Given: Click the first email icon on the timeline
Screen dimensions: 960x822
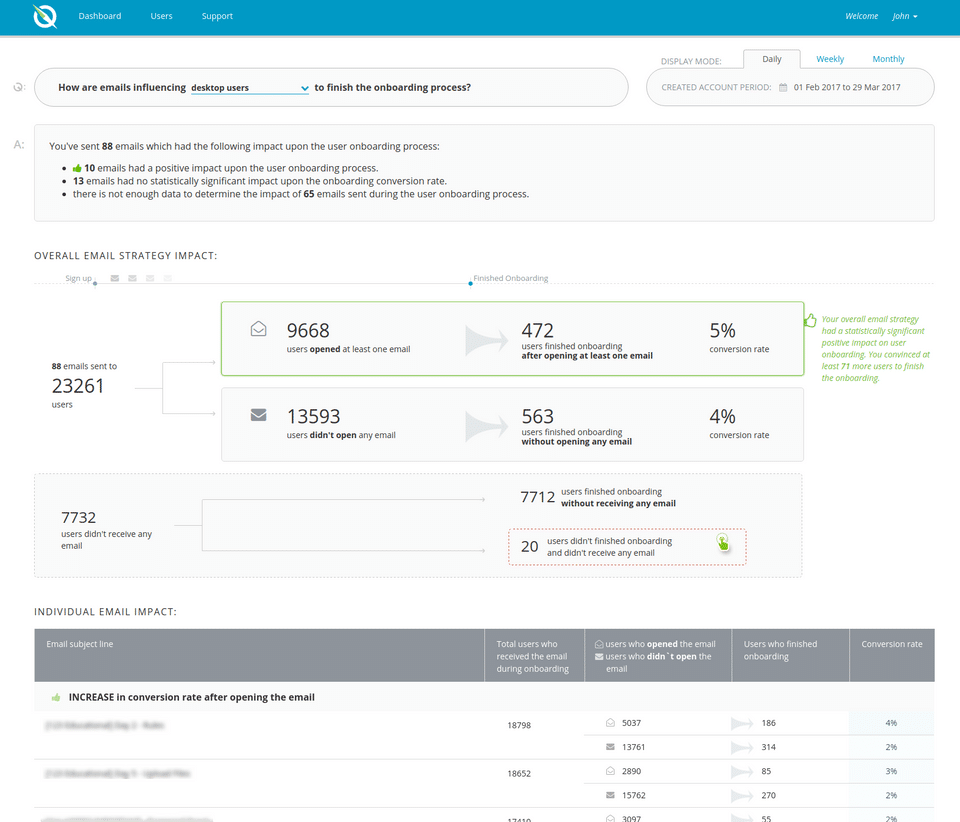Looking at the screenshot, I should coord(115,278).
